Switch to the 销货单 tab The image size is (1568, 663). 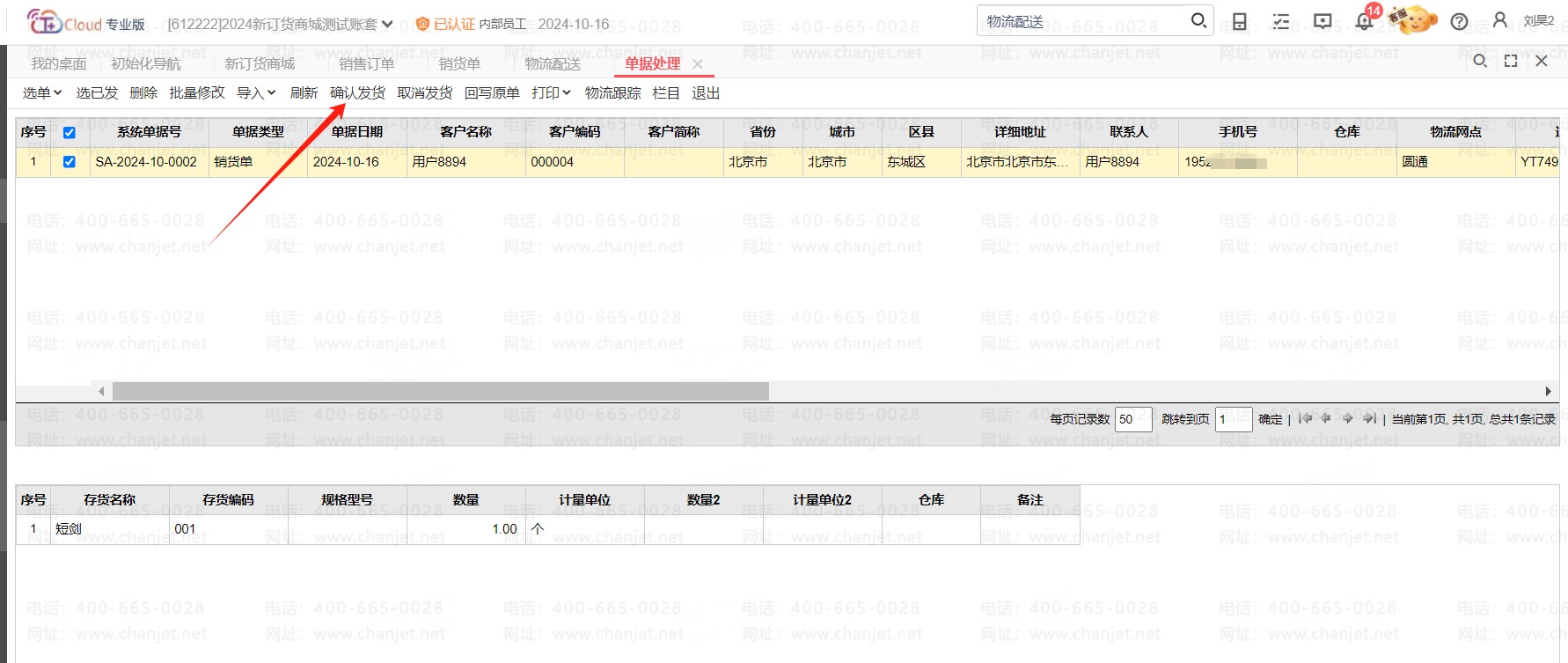click(x=459, y=64)
